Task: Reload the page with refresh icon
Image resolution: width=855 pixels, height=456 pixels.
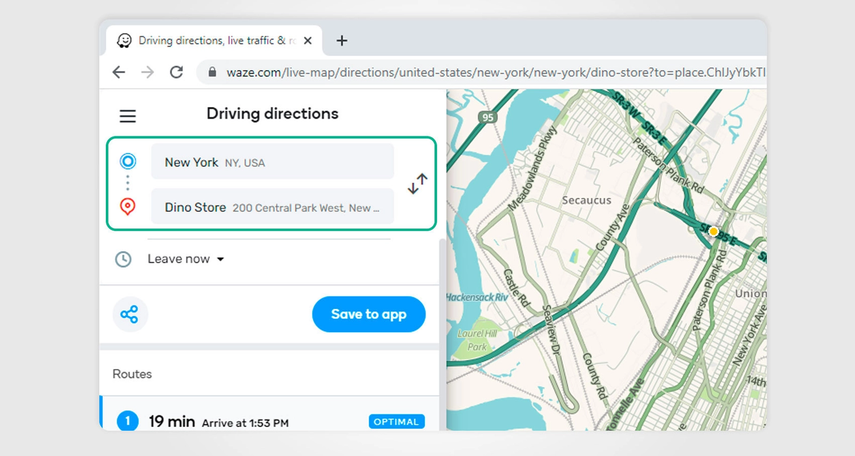Action: pos(176,72)
